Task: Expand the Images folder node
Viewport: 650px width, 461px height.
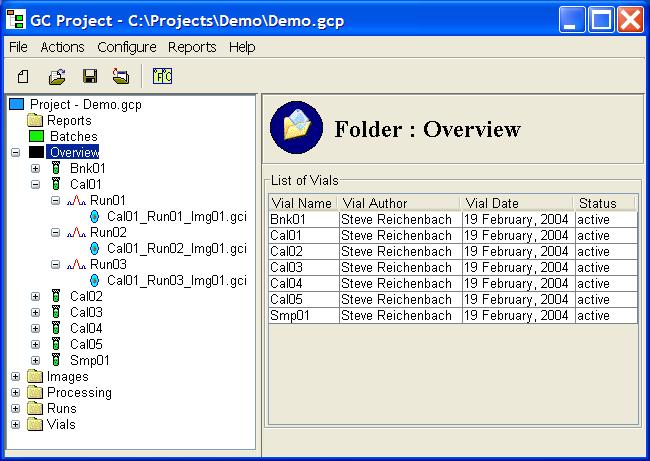Action: point(15,377)
